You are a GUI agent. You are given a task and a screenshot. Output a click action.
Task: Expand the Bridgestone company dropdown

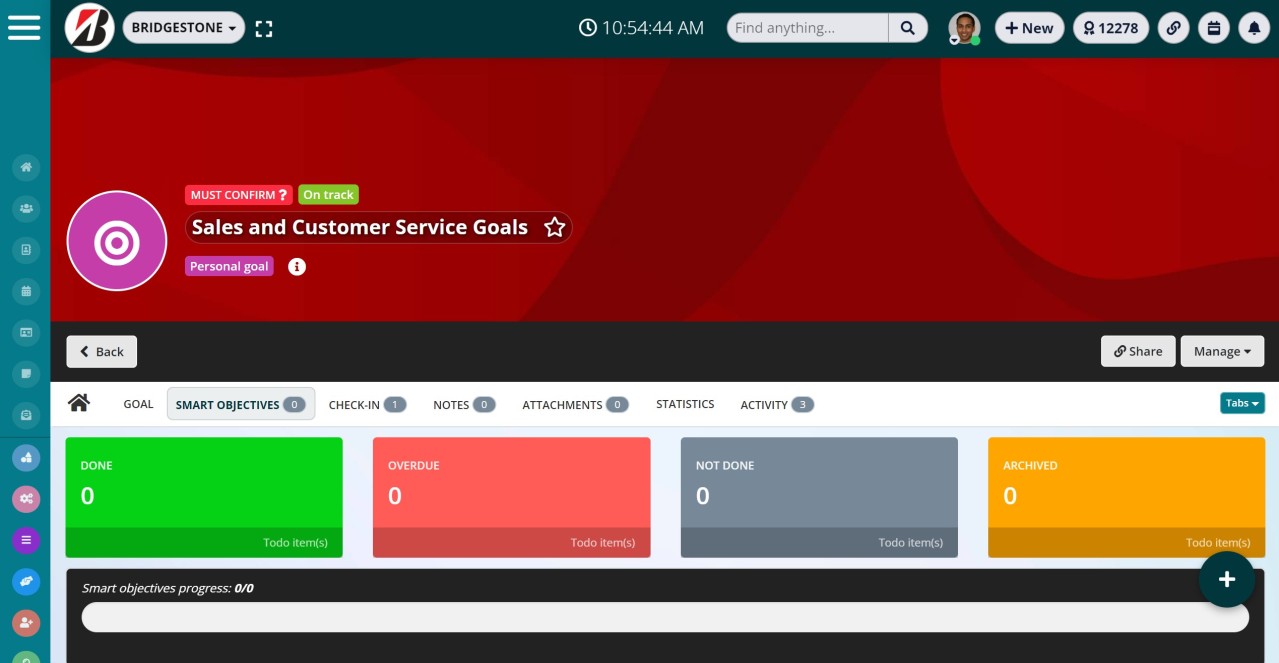(184, 28)
